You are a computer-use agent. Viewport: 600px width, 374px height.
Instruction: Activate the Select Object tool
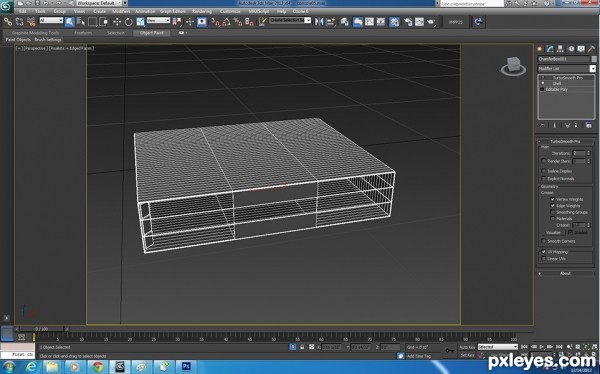click(69, 22)
